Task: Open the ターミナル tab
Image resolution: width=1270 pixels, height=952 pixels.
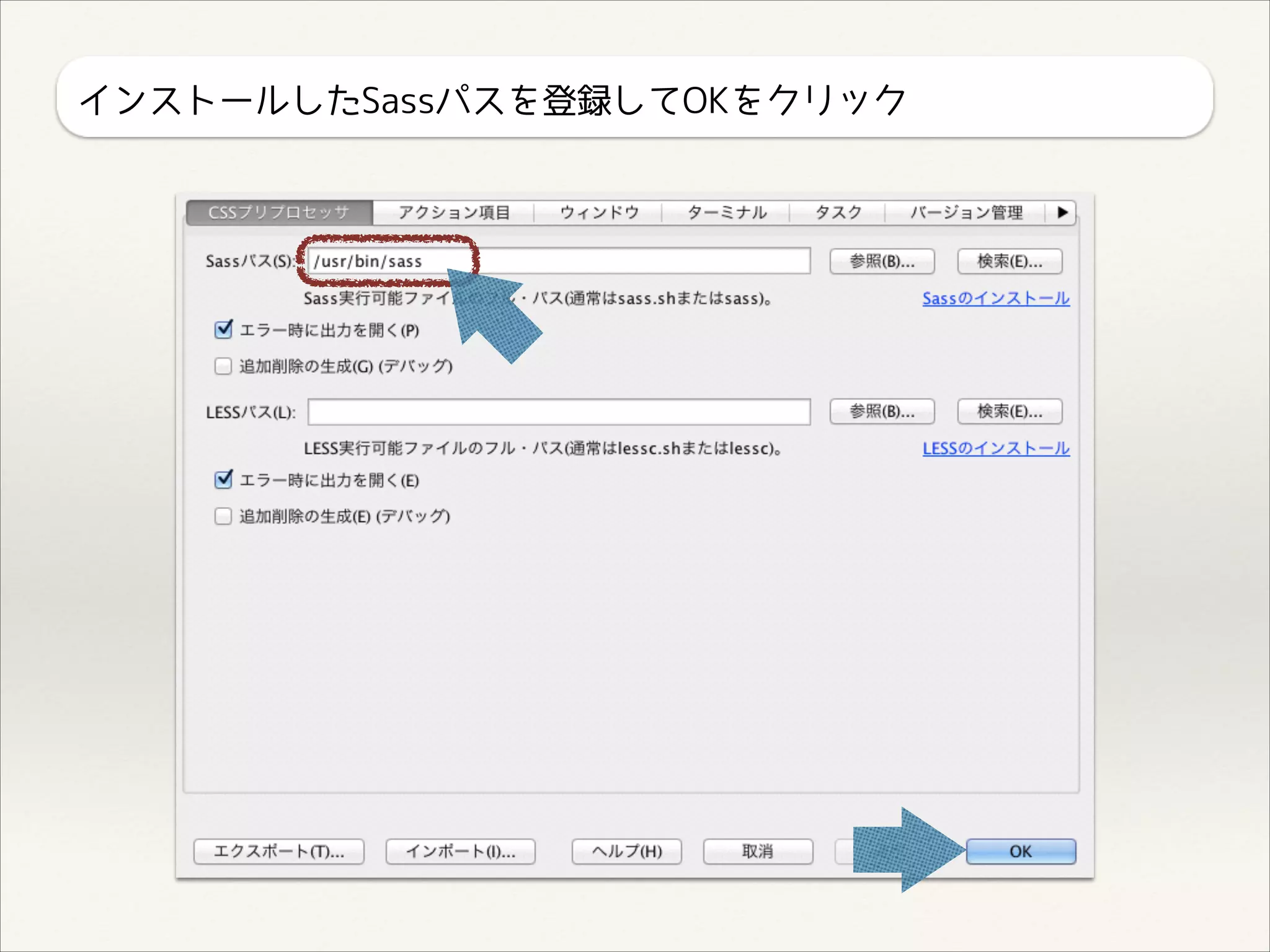Action: pos(726,213)
